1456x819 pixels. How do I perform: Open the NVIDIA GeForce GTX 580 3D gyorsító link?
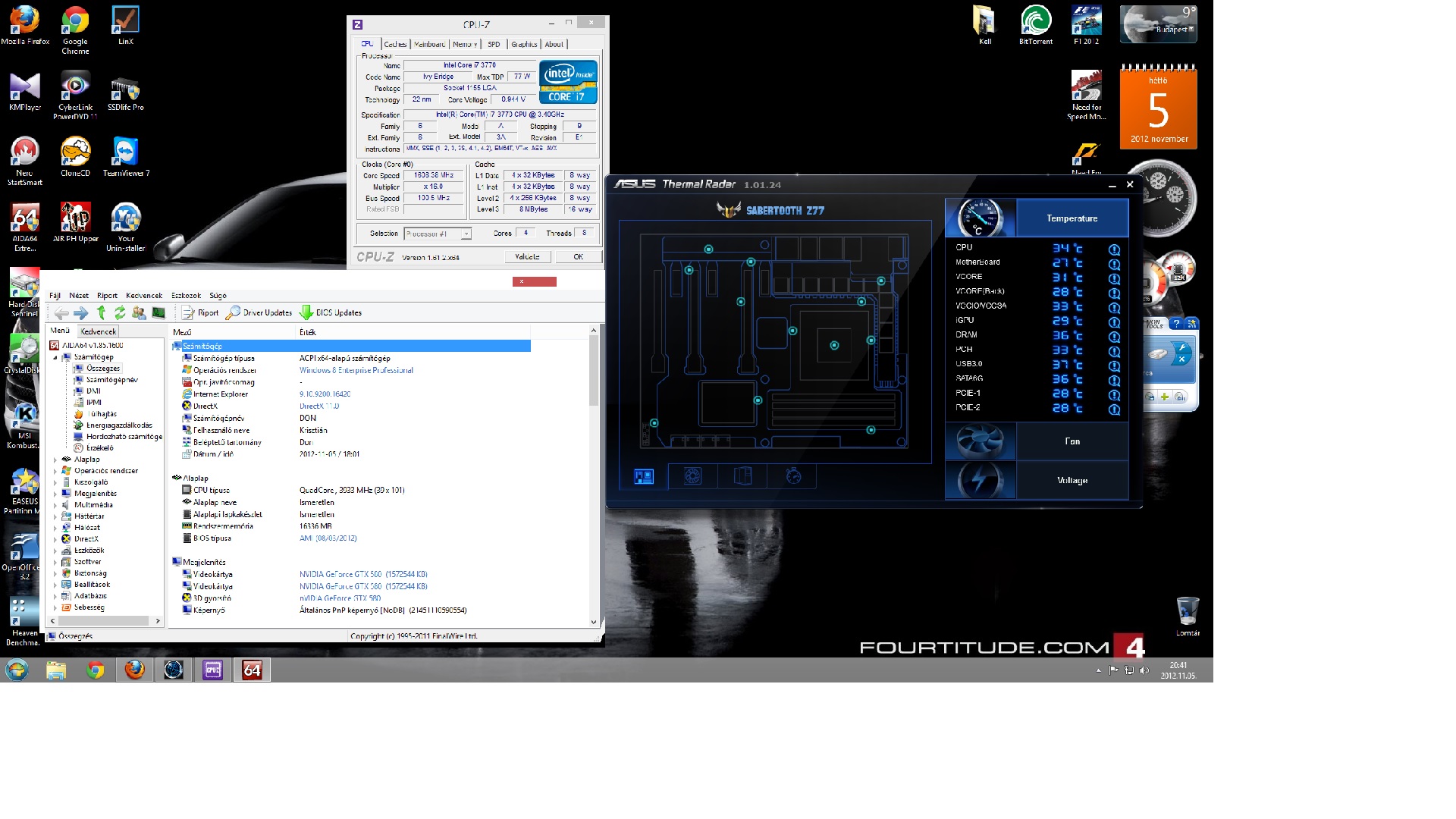(x=340, y=598)
